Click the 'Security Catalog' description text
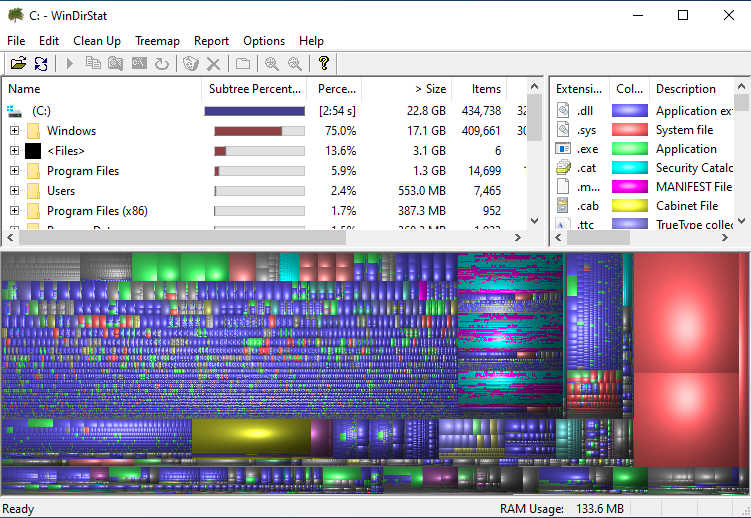Image resolution: width=751 pixels, height=518 pixels. point(694,168)
